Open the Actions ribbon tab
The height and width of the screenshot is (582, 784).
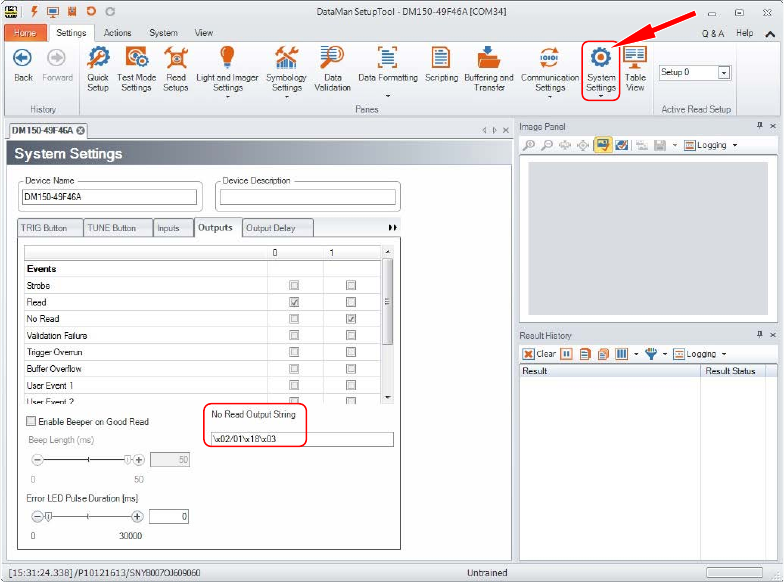[117, 33]
